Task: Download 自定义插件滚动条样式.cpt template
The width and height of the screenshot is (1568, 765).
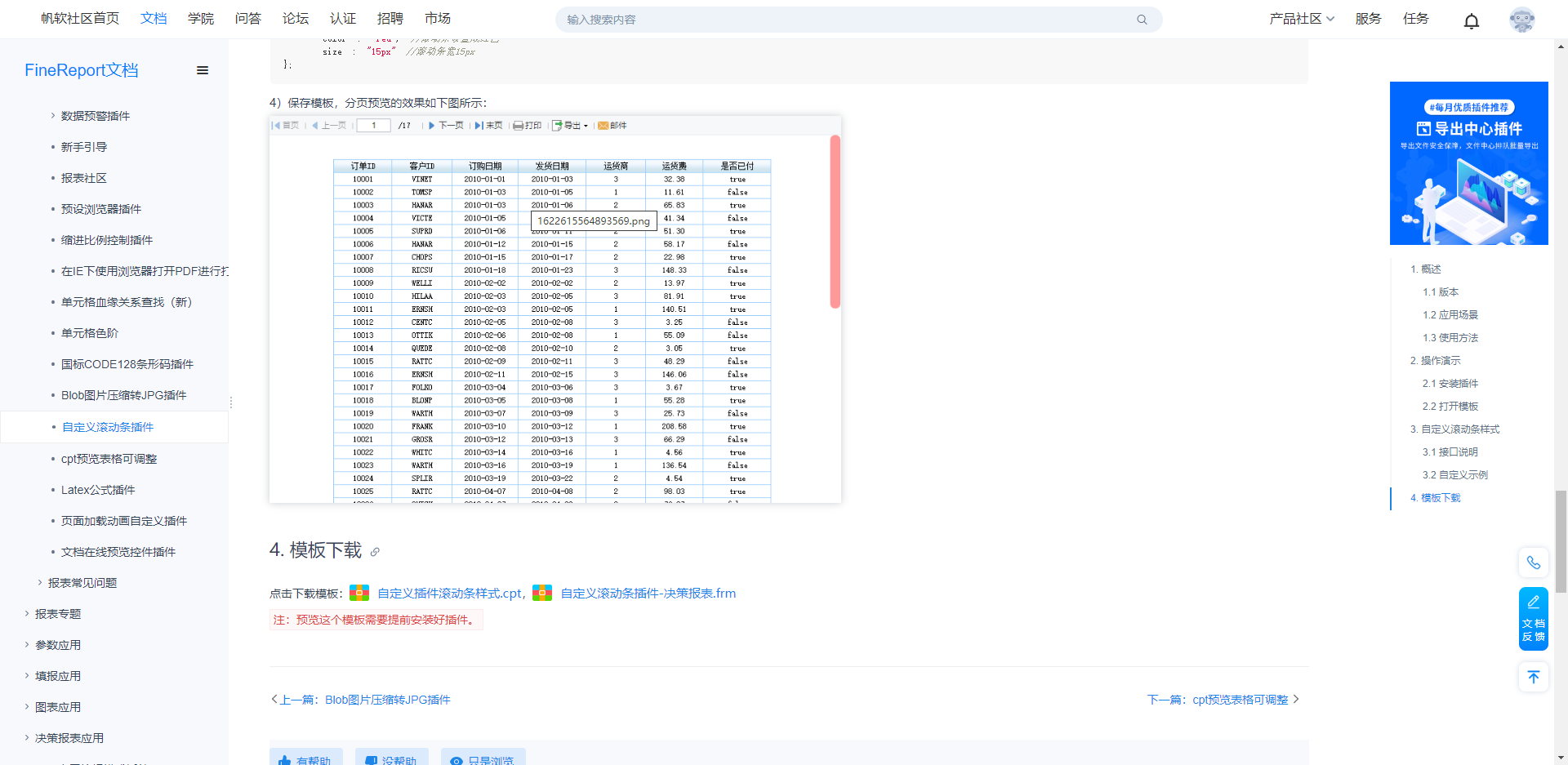Action: [450, 594]
